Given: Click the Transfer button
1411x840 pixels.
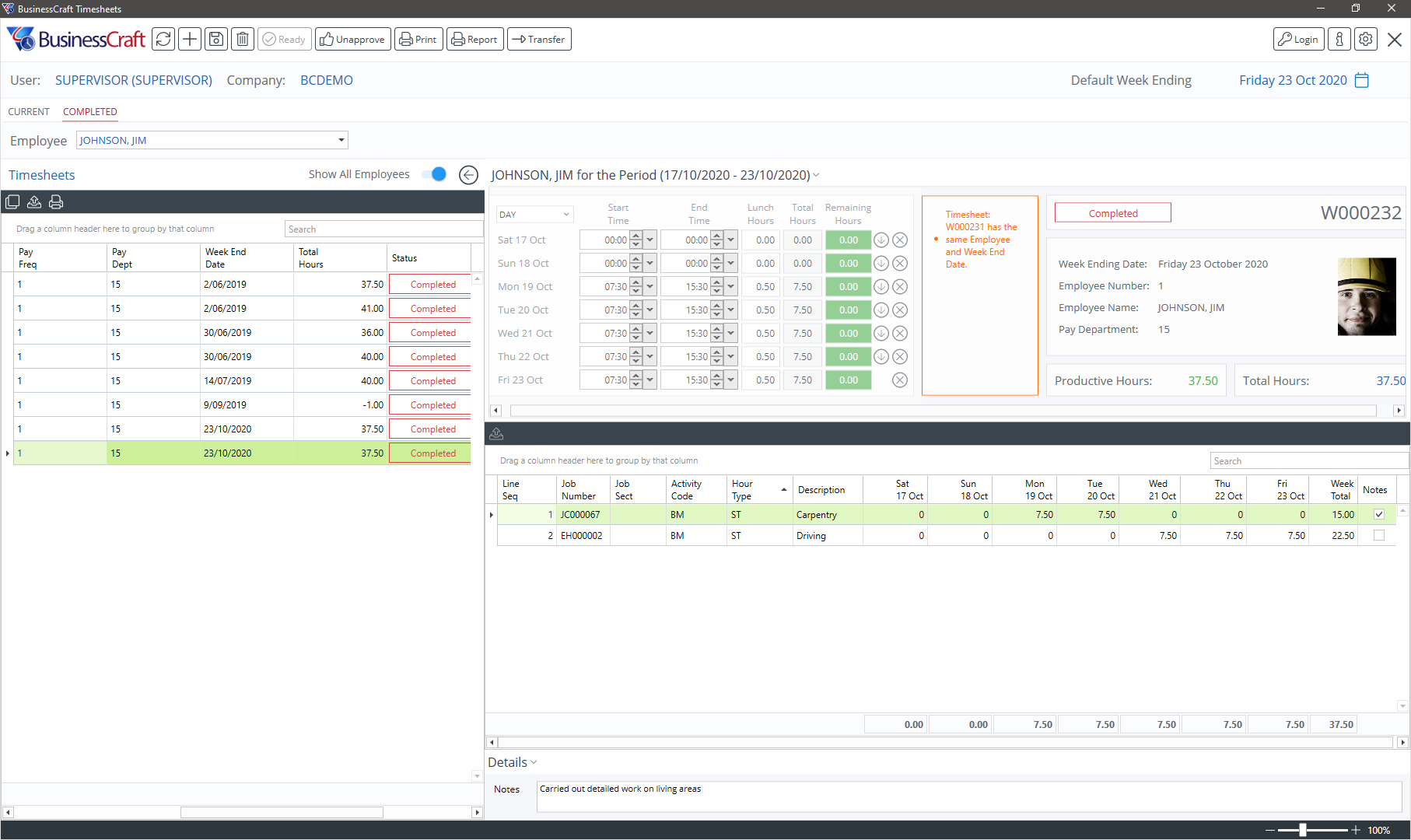Looking at the screenshot, I should (539, 39).
